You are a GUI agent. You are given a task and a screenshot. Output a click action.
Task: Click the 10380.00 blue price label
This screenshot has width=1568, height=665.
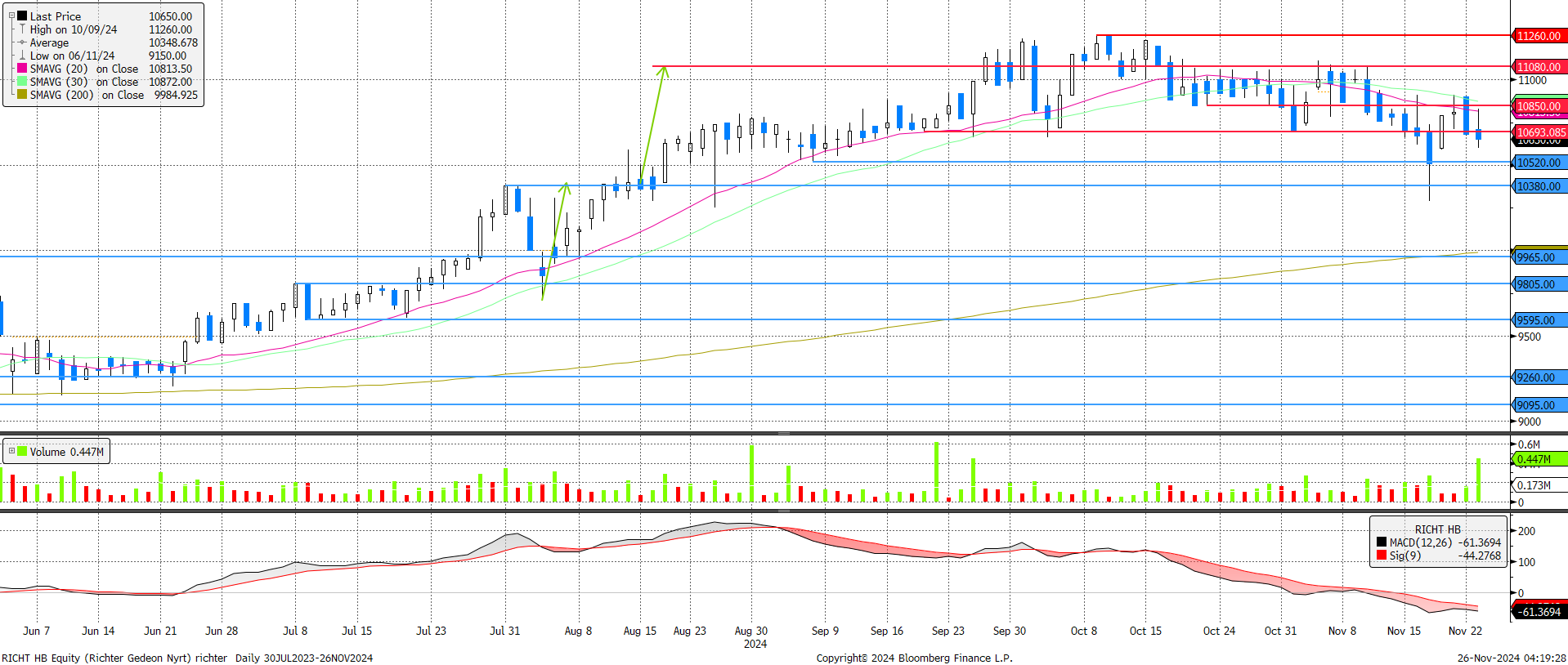pyautogui.click(x=1539, y=186)
